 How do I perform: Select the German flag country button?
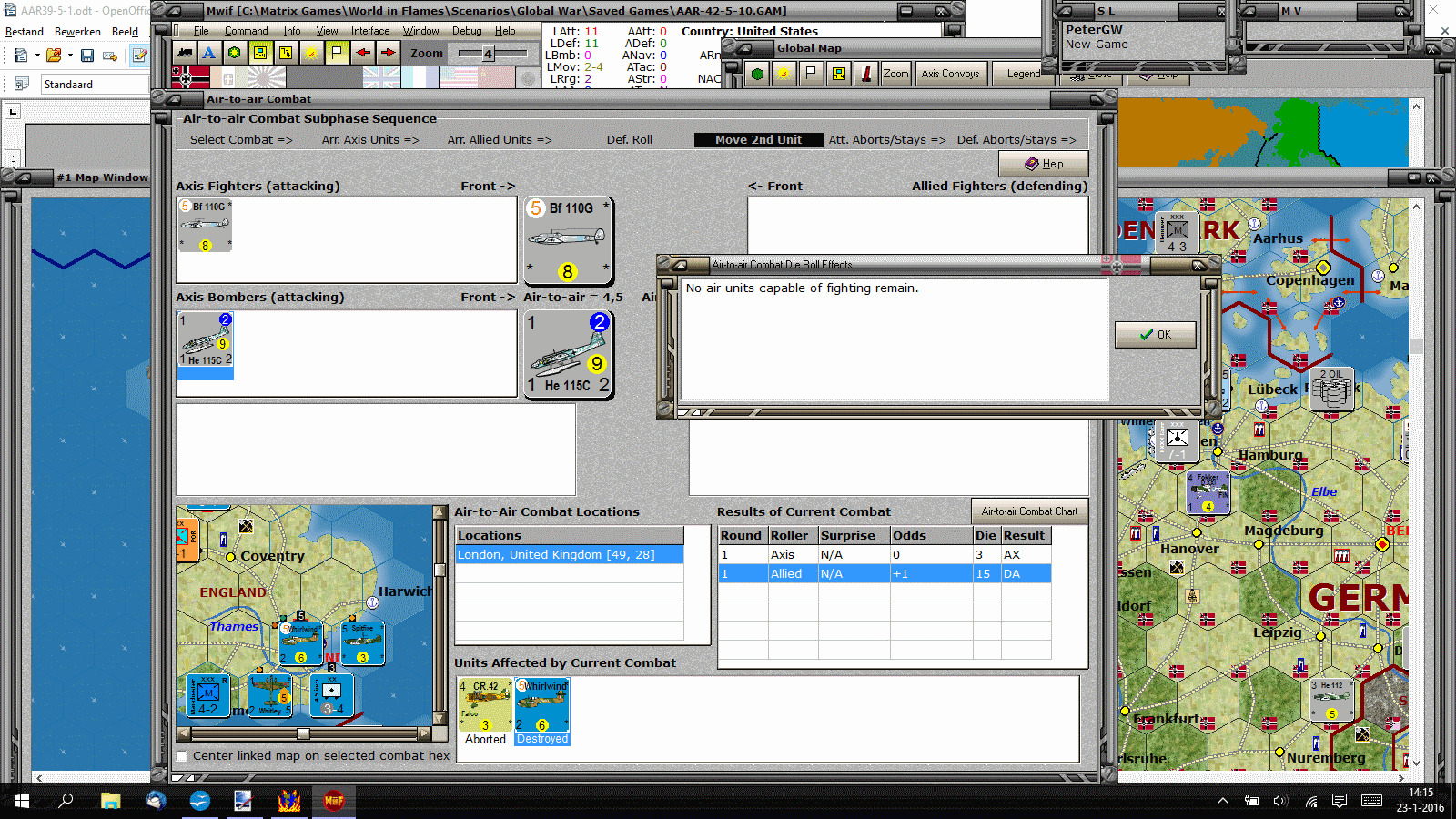click(190, 77)
